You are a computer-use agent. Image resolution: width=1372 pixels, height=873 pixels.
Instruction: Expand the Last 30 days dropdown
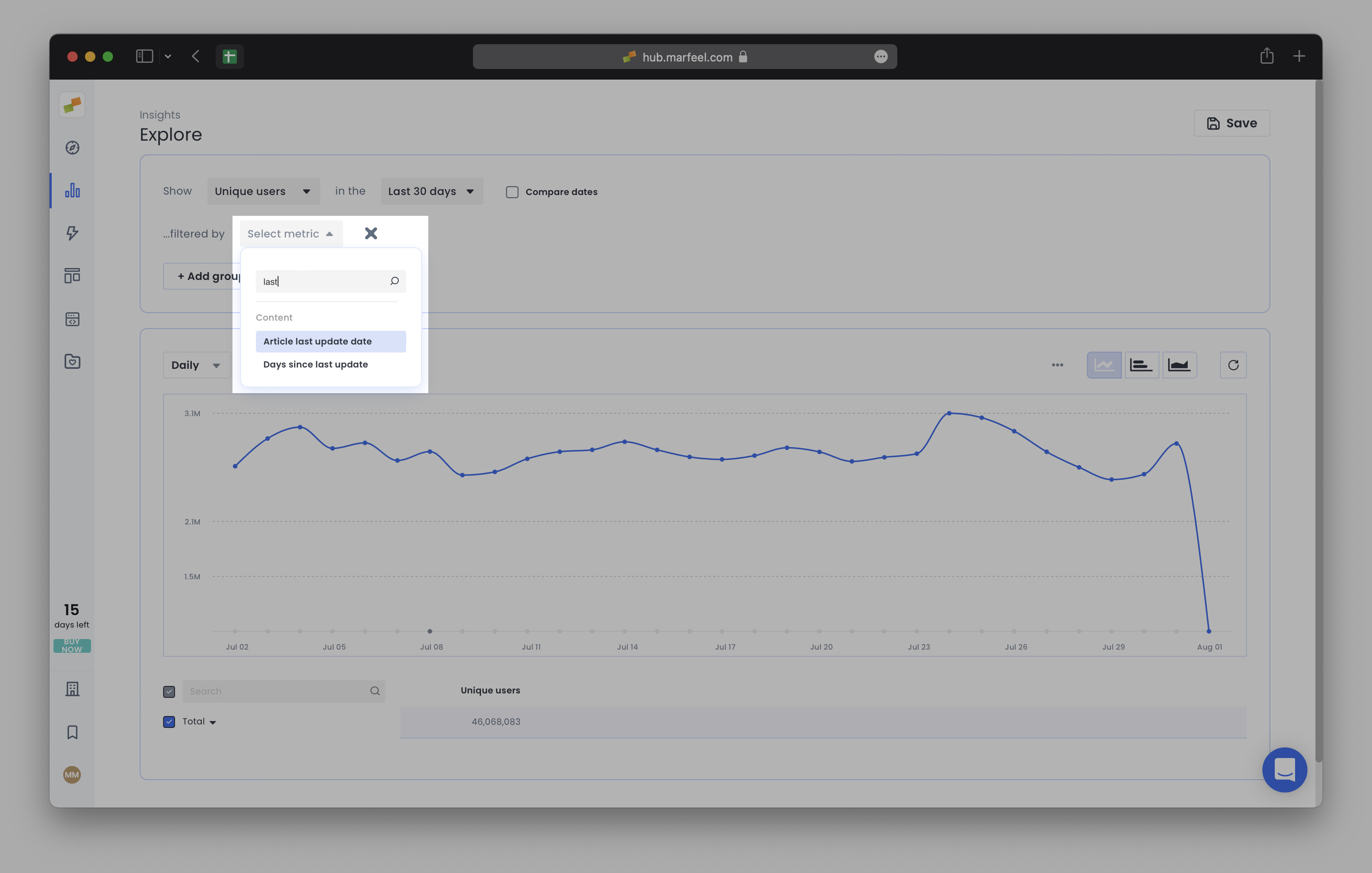pos(431,191)
